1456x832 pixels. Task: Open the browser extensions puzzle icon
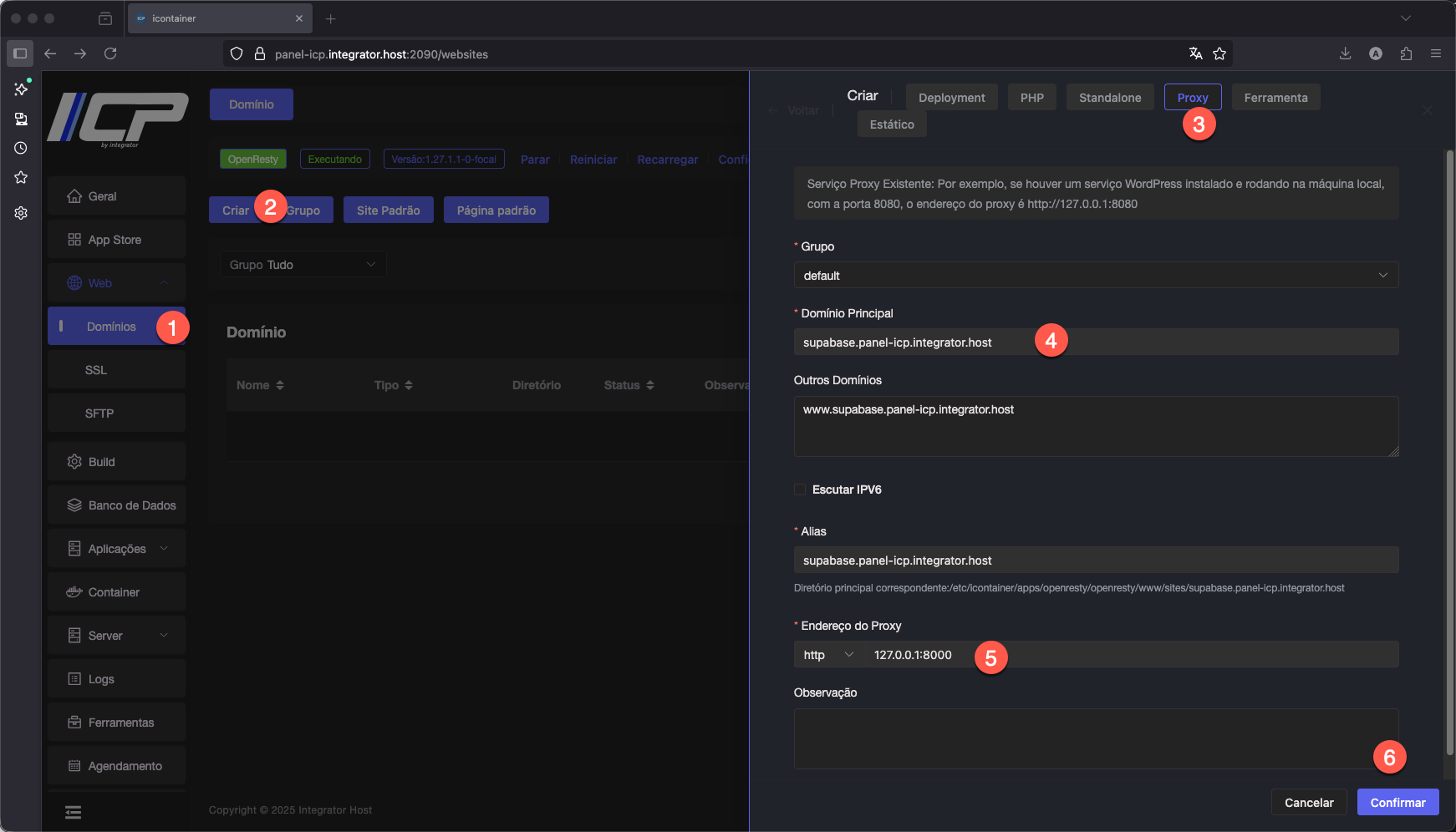click(1406, 53)
